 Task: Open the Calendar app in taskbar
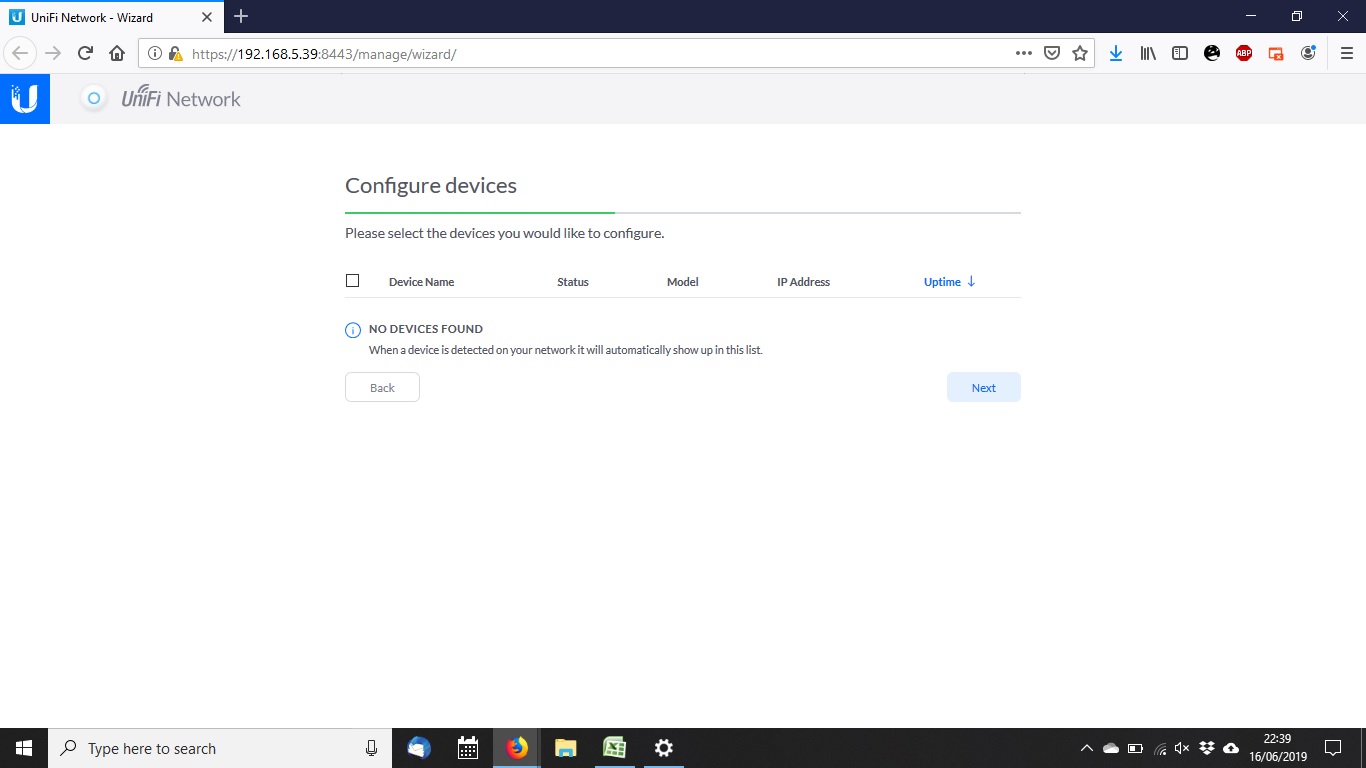pos(468,748)
